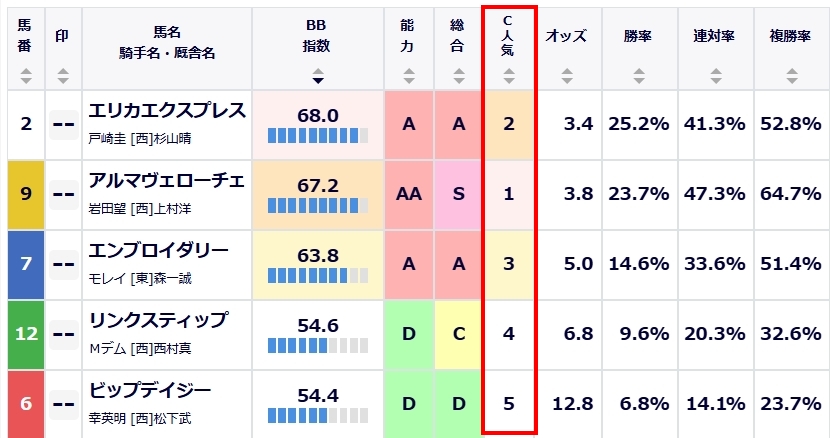
Task: Click yellow horse number 9 cell
Action: click(x=26, y=194)
